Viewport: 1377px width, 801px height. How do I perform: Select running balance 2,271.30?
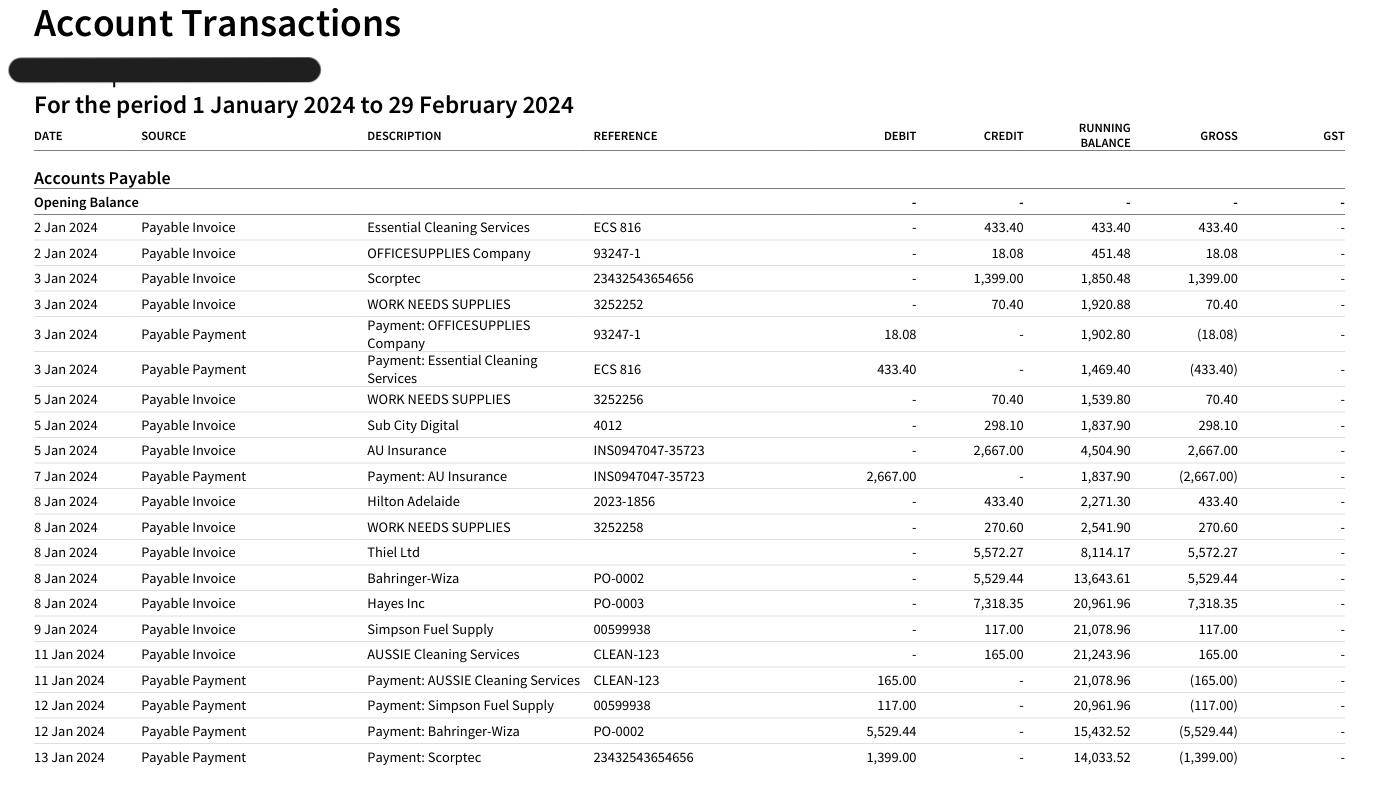[1105, 502]
